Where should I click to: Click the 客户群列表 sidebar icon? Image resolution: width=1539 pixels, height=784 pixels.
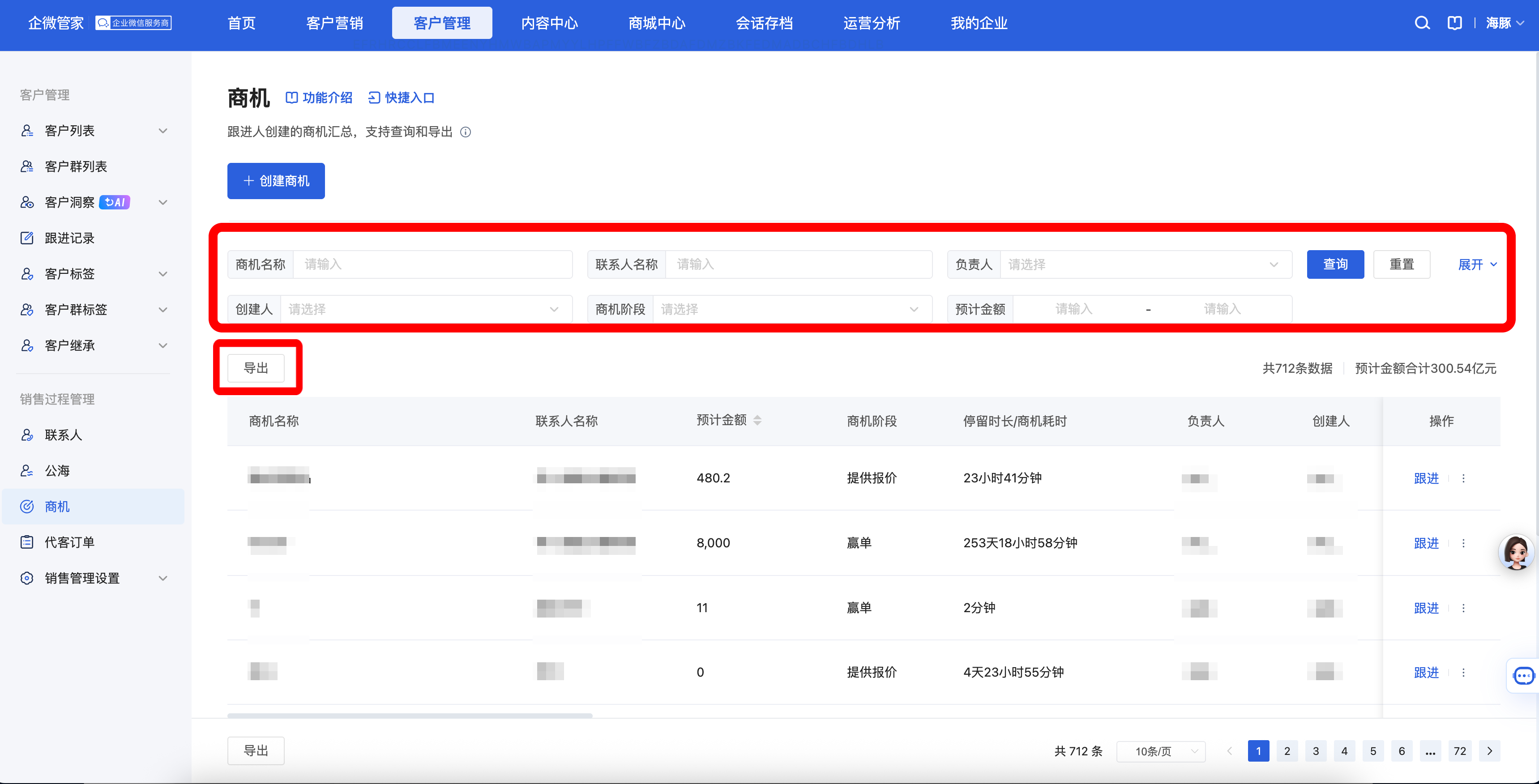pyautogui.click(x=27, y=166)
